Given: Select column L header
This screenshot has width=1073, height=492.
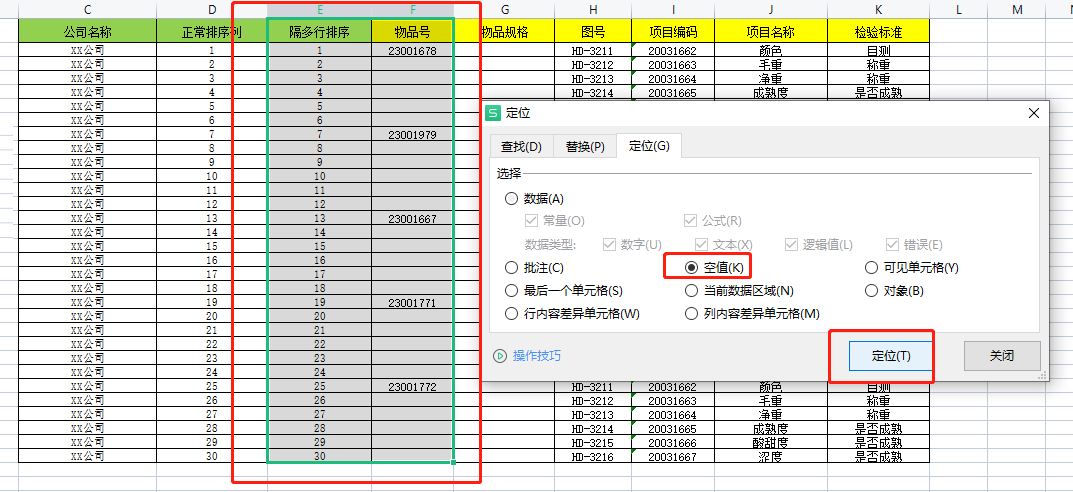Looking at the screenshot, I should tap(958, 9).
